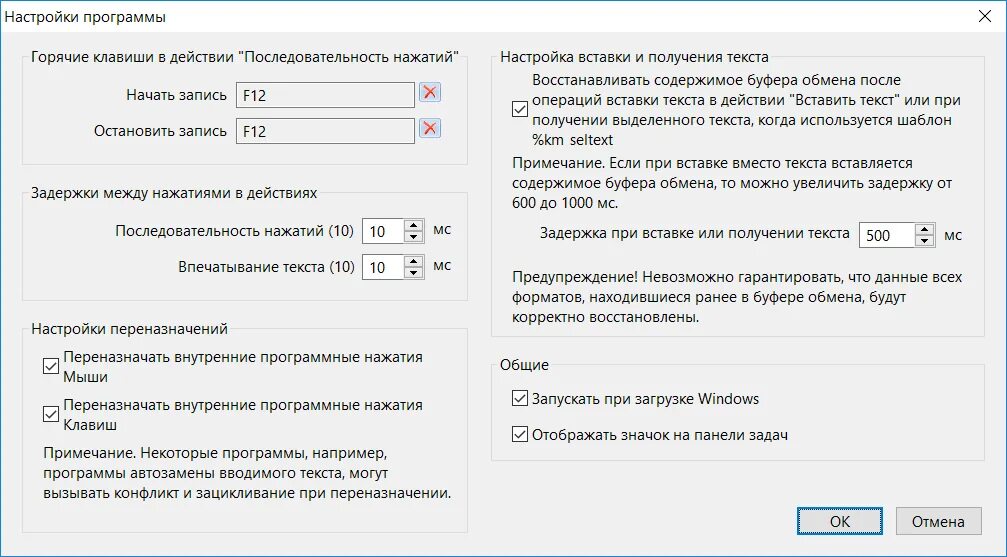Focus the text typing delay value field

[383, 267]
